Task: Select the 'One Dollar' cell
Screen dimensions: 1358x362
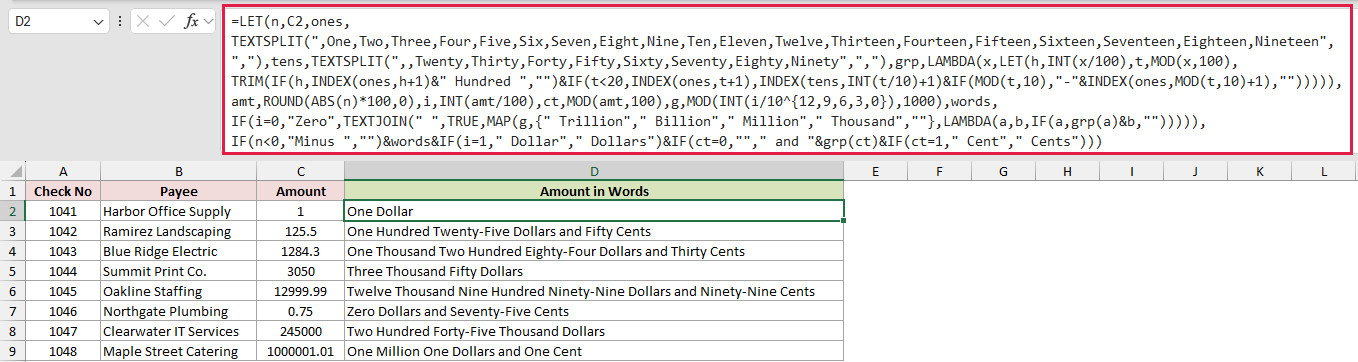Action: pyautogui.click(x=594, y=211)
